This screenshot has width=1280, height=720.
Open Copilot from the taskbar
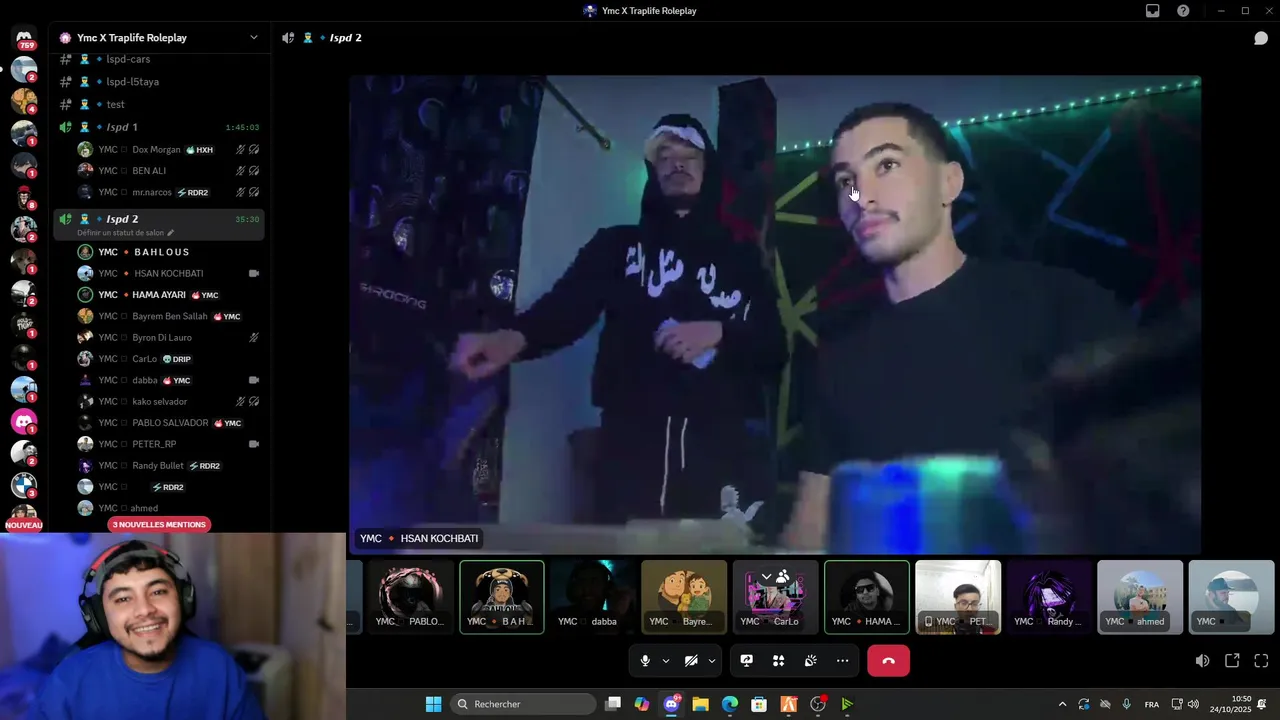click(642, 704)
